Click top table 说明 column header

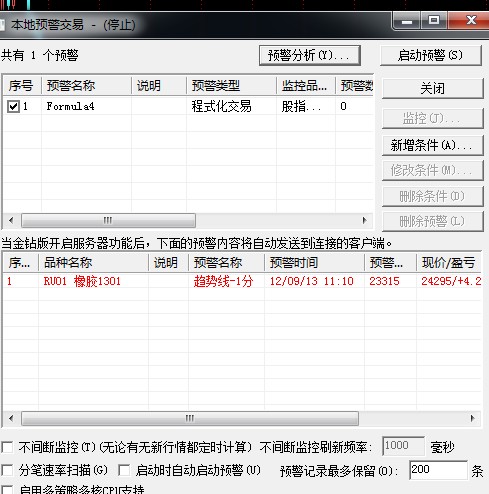click(x=159, y=86)
